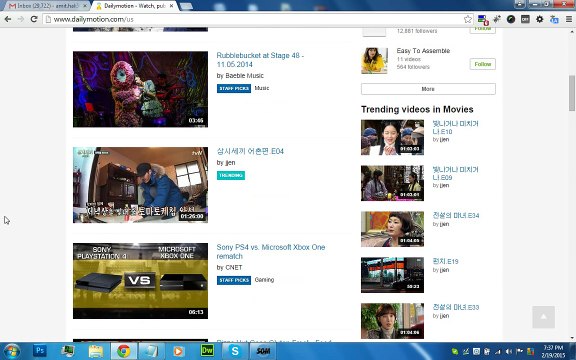576x360 pixels.
Task: Open the Music category link
Action: coord(262,88)
